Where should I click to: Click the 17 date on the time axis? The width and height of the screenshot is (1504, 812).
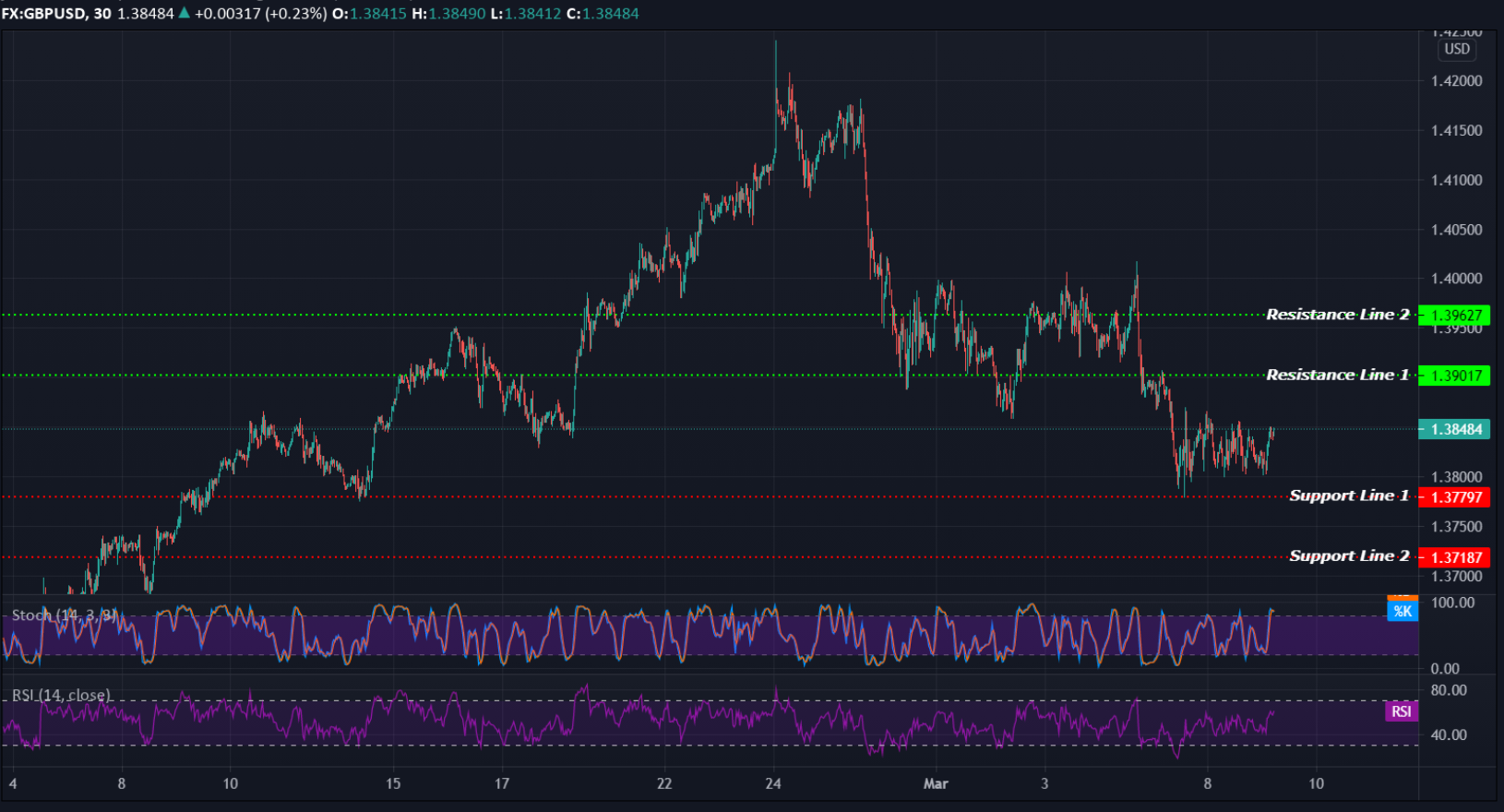[502, 783]
